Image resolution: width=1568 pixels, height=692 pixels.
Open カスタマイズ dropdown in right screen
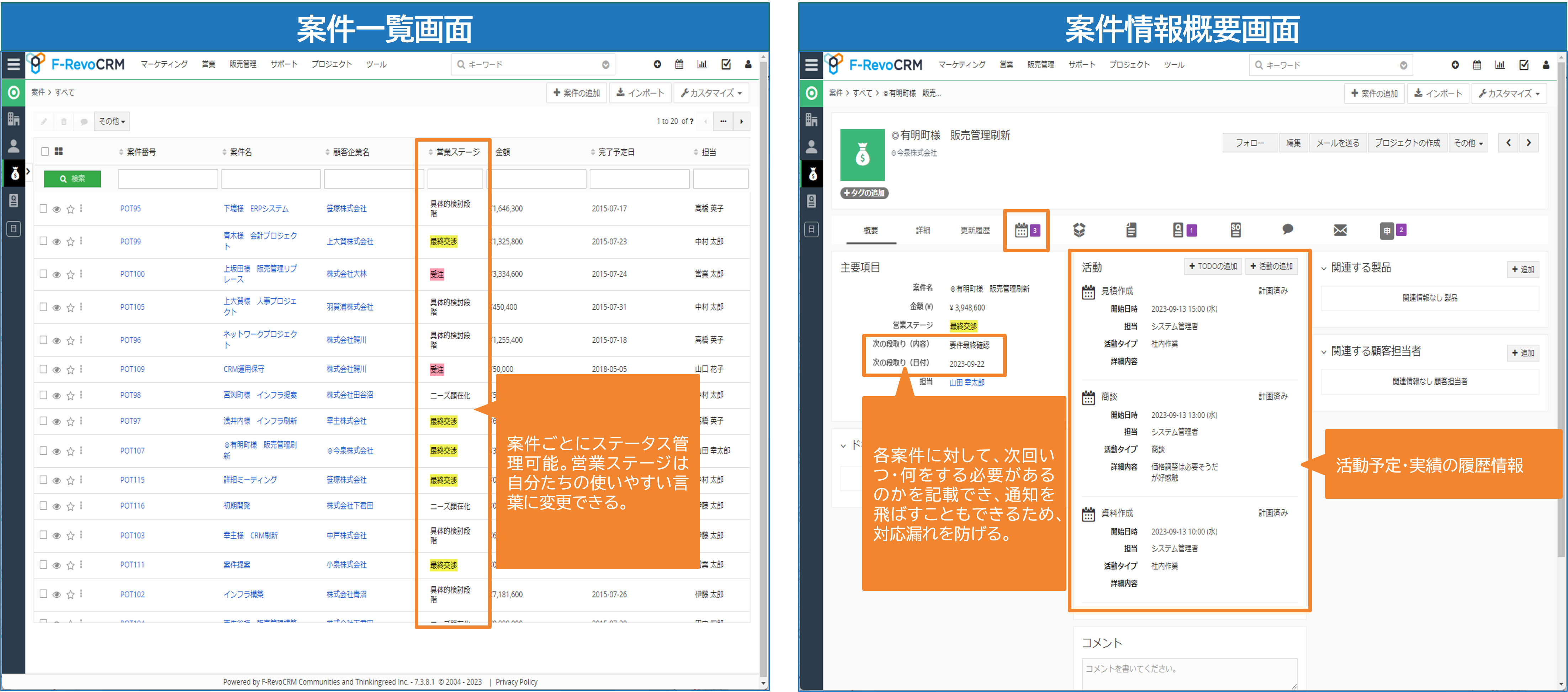pyautogui.click(x=1508, y=93)
